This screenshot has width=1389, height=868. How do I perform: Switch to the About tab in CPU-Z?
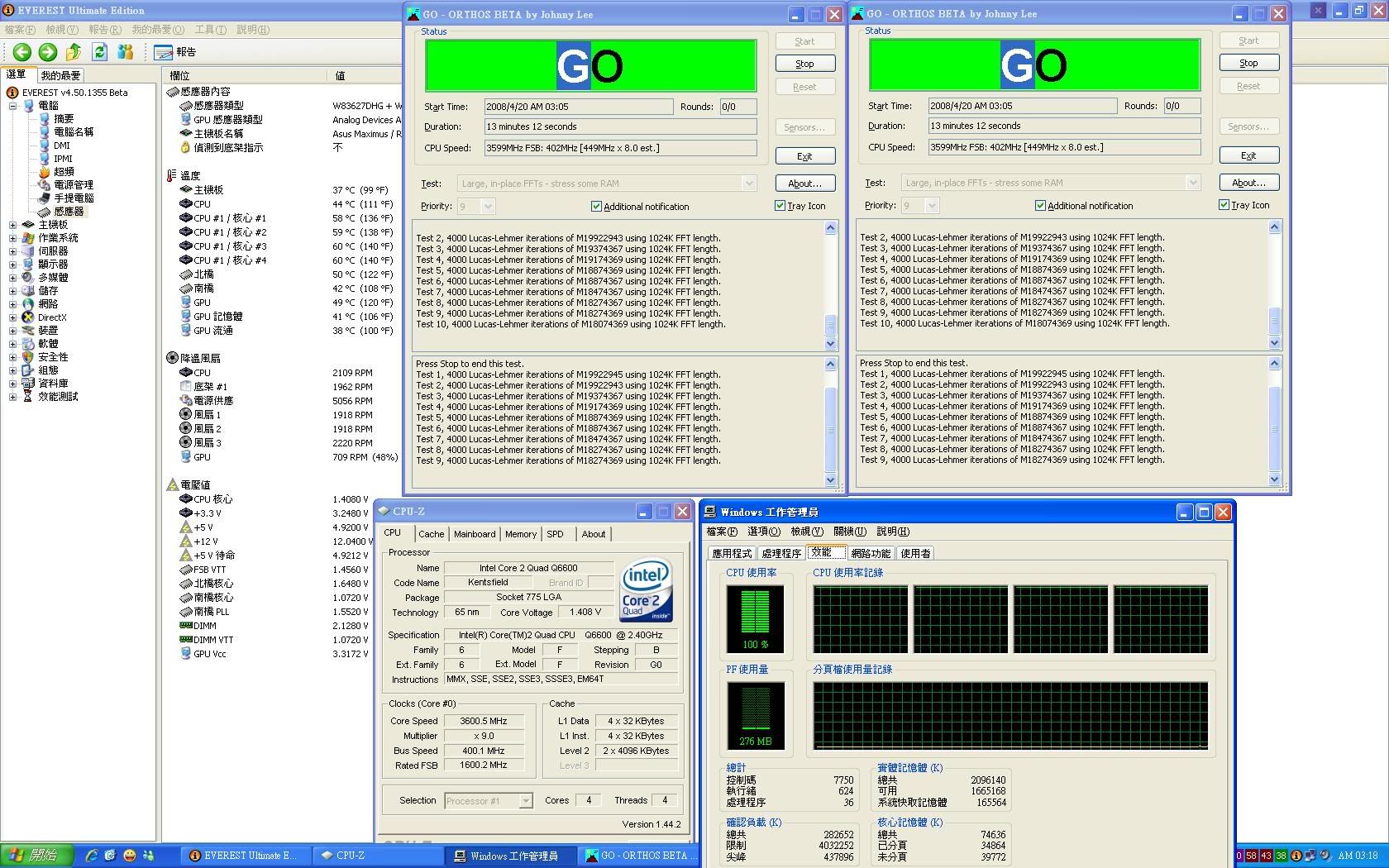(594, 534)
